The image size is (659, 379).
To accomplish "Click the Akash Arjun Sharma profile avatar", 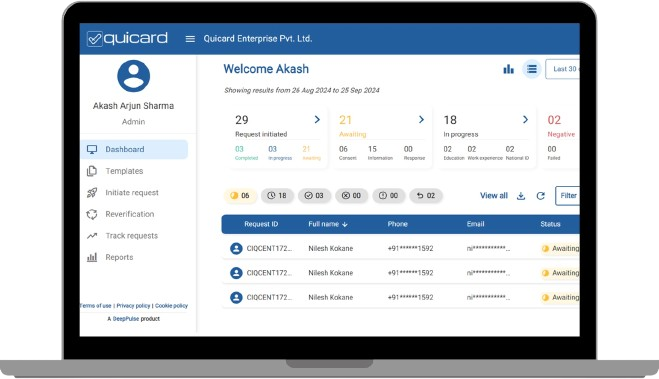I will (134, 76).
